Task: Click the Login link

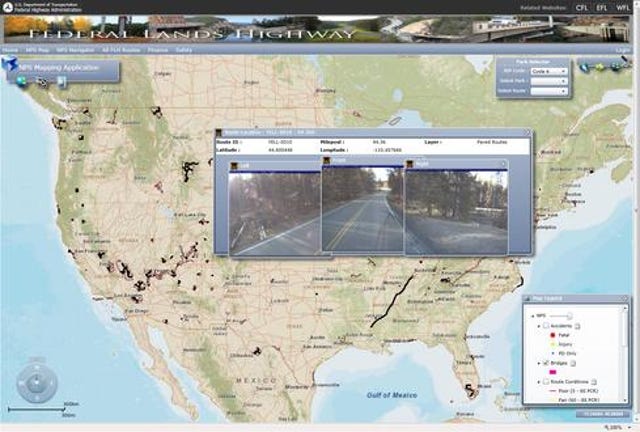Action: click(x=623, y=50)
